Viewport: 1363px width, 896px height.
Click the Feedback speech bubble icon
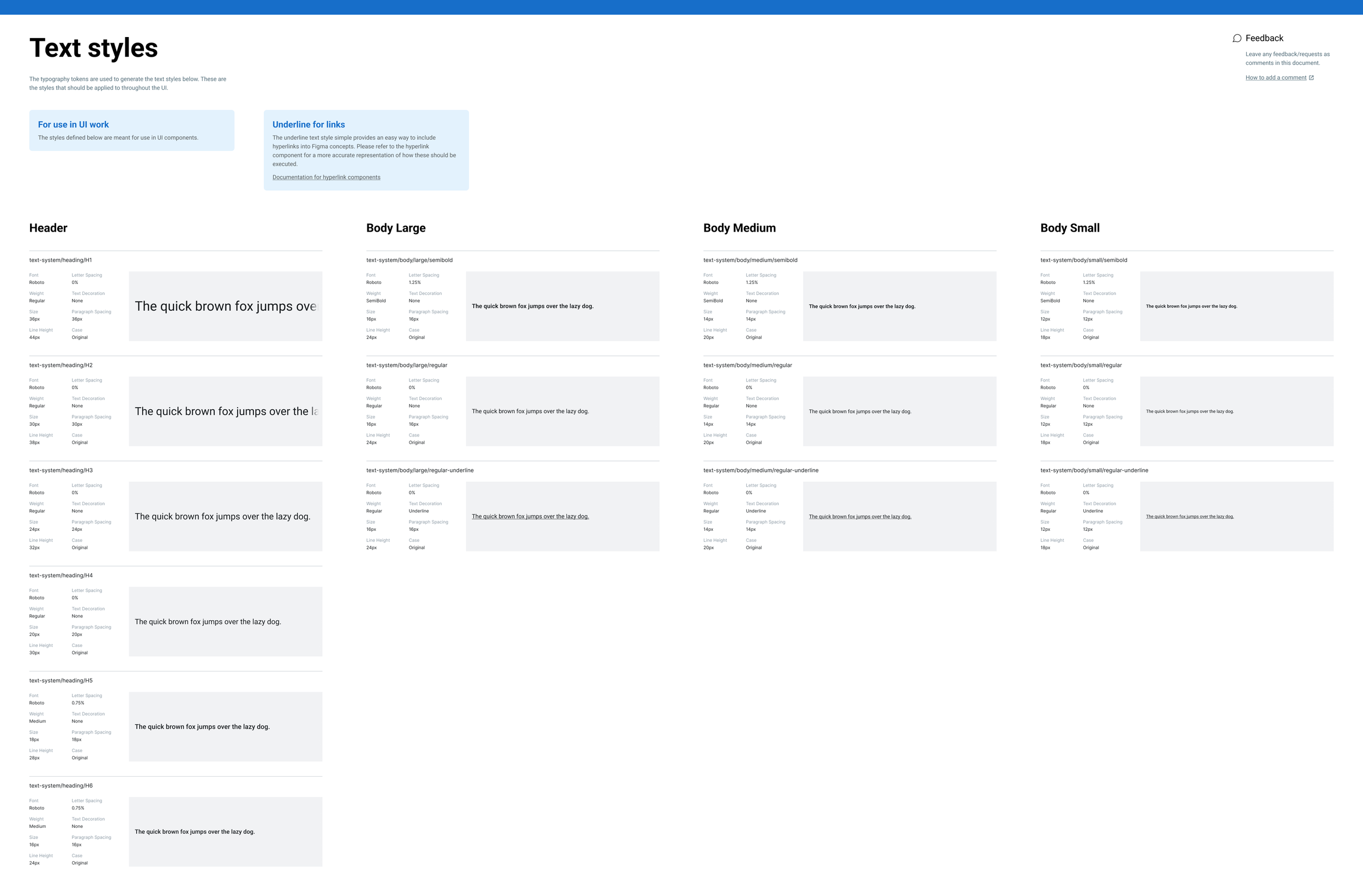pos(1237,38)
